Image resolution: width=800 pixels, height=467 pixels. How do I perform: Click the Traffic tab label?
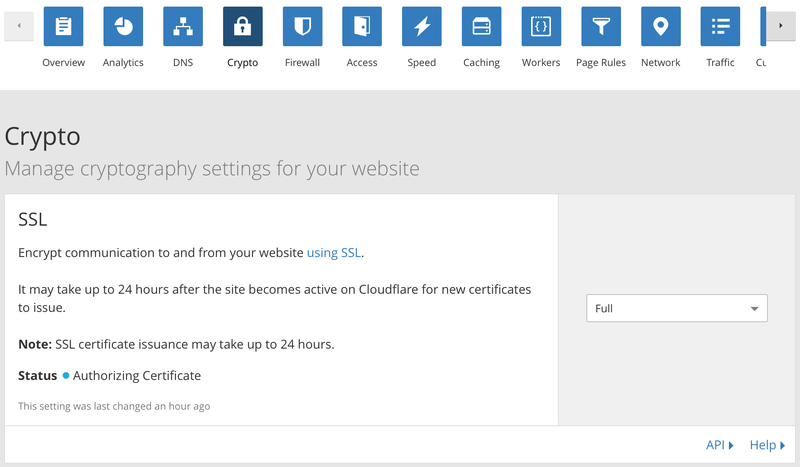[x=720, y=62]
